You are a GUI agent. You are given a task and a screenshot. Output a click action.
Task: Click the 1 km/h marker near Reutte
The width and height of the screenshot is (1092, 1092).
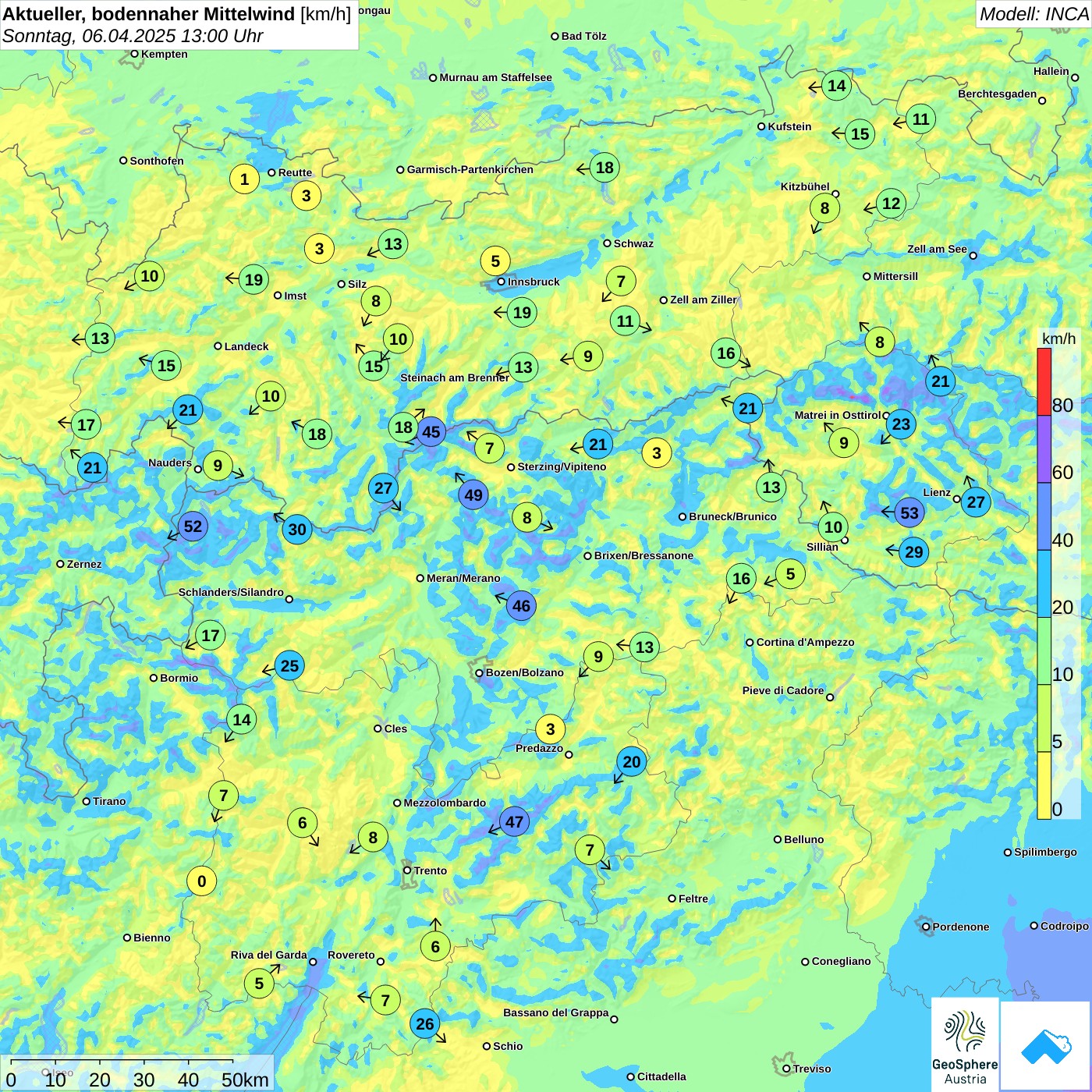pyautogui.click(x=244, y=179)
